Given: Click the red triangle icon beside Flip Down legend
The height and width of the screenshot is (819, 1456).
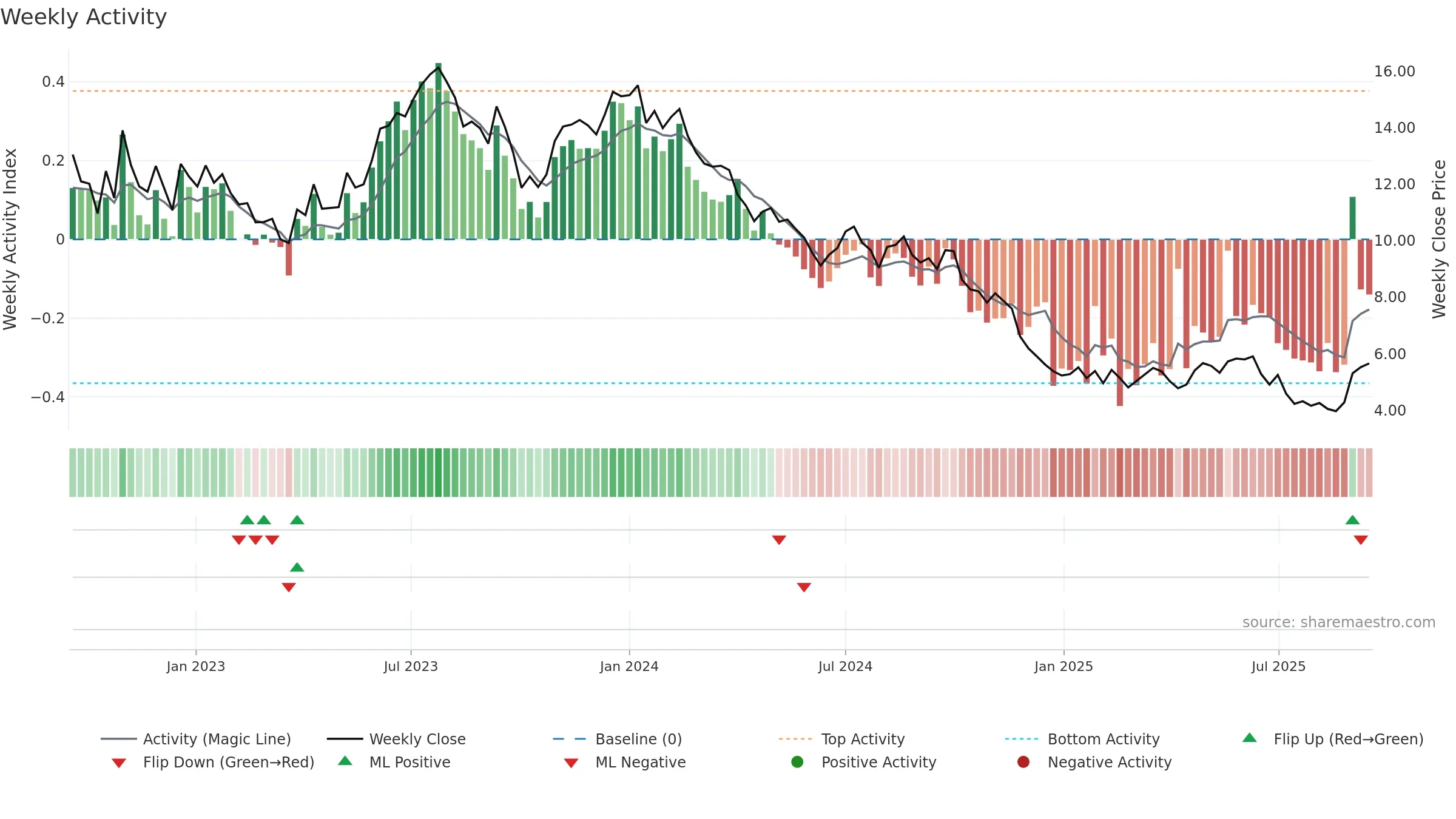Looking at the screenshot, I should pos(119,763).
